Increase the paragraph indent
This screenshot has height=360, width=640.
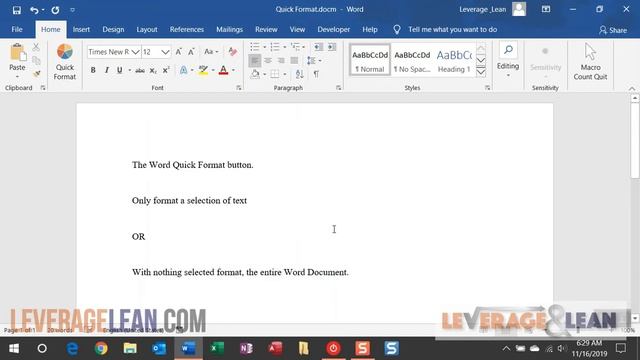coord(332,47)
